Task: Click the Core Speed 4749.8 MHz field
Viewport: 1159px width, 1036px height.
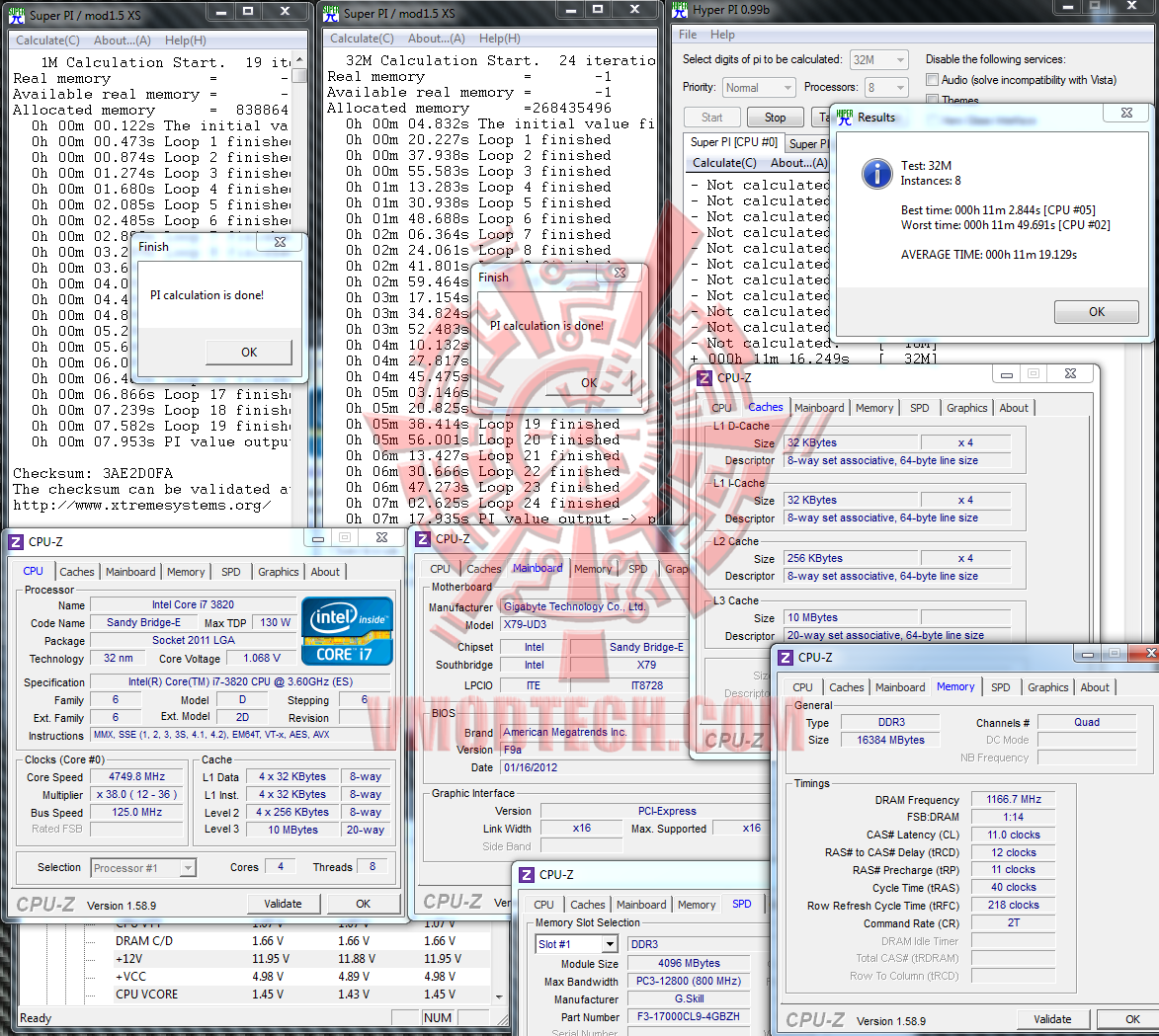Action: pos(136,776)
